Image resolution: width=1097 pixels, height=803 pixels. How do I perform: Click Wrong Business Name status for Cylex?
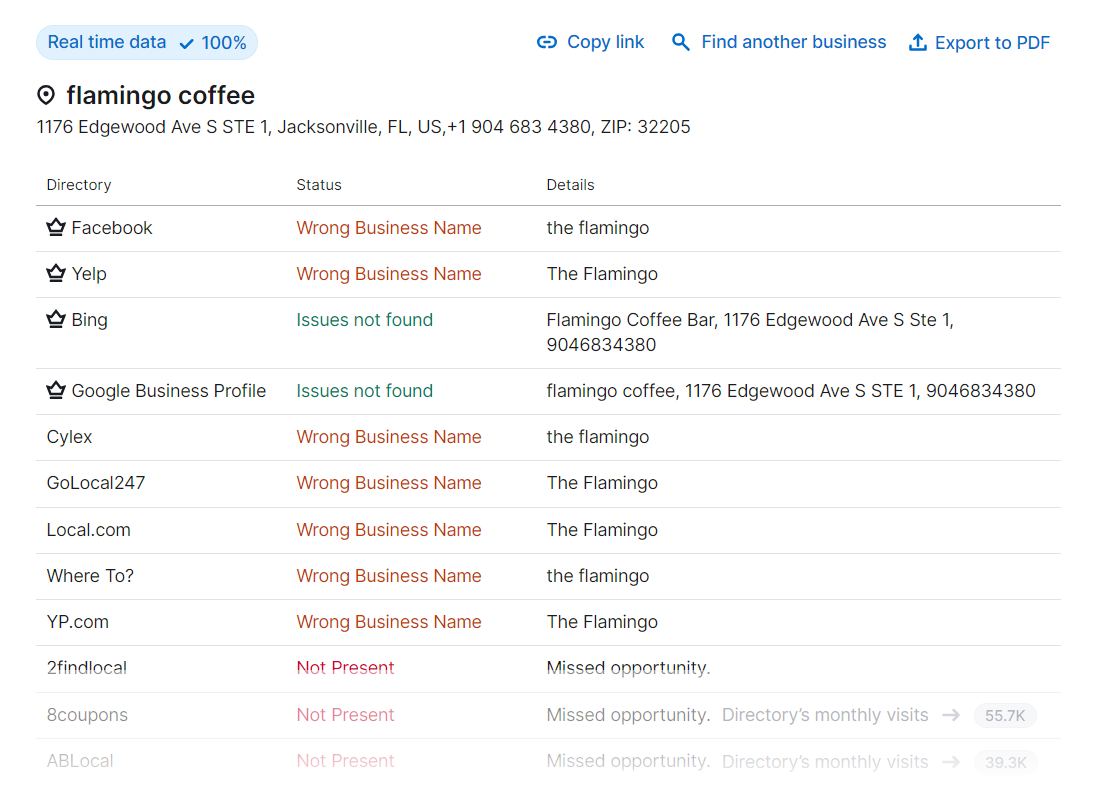point(389,437)
